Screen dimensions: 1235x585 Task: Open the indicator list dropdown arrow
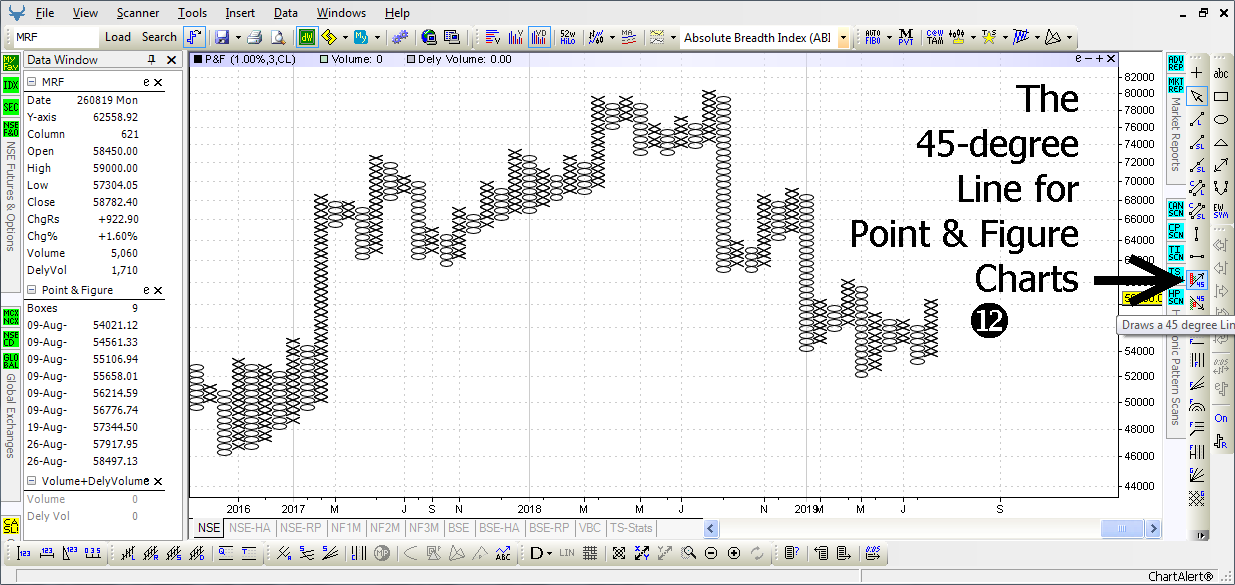tap(843, 38)
